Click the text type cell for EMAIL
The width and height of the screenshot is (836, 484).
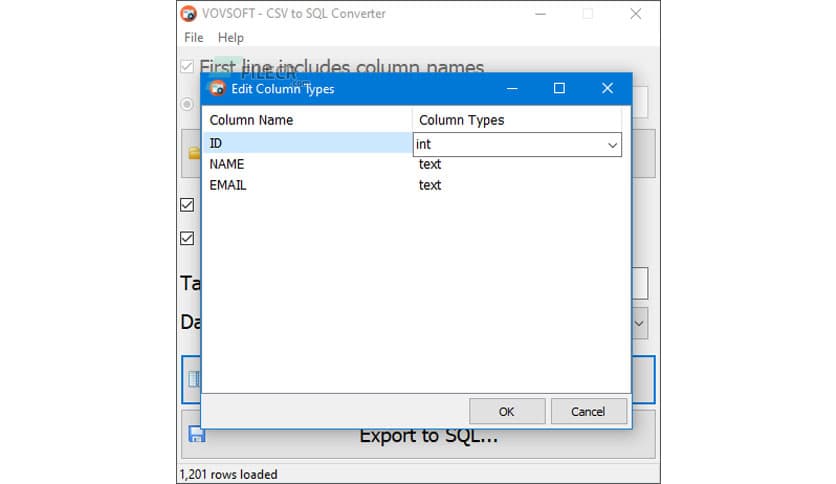(x=430, y=185)
